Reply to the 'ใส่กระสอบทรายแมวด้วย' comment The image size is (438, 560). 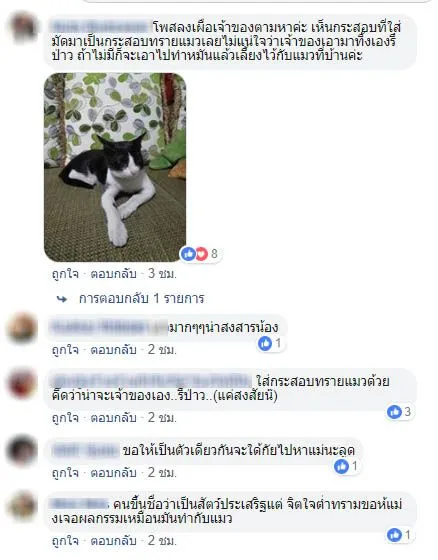click(113, 418)
